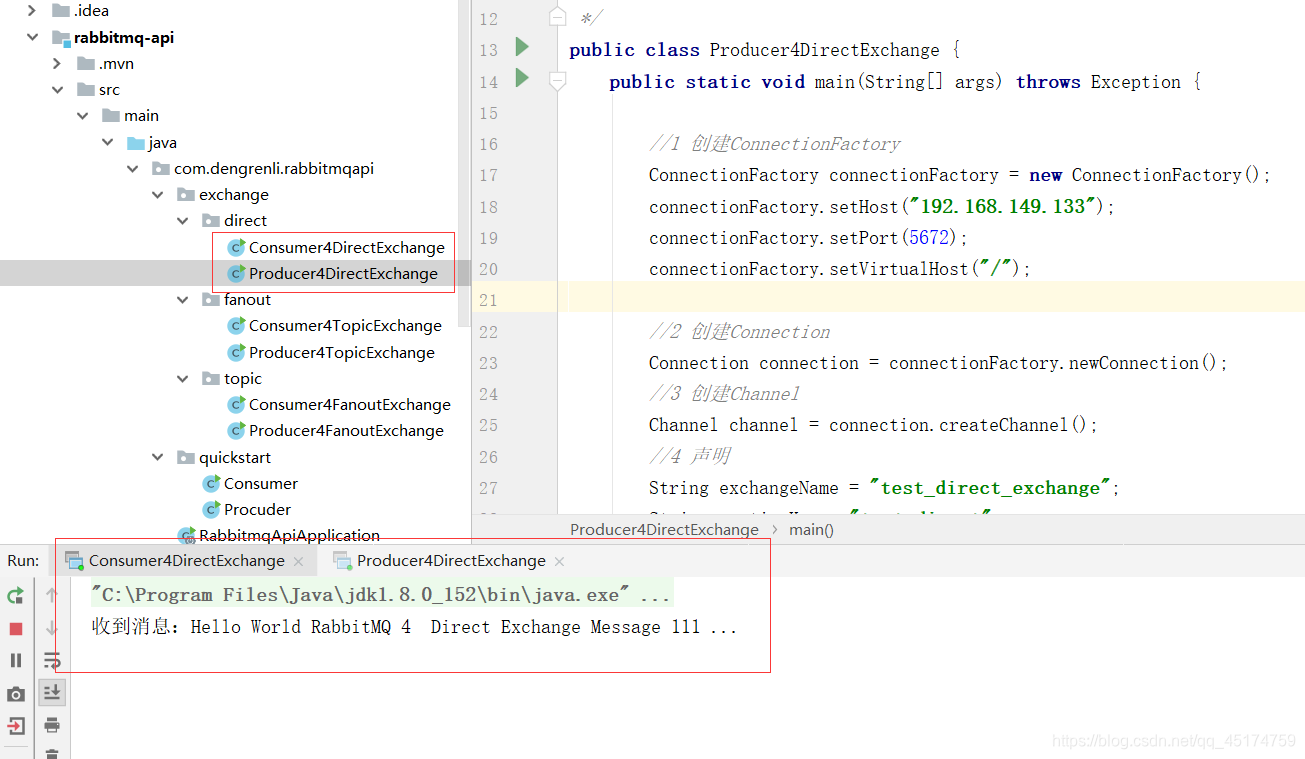Expand the .mvn folder

click(57, 63)
